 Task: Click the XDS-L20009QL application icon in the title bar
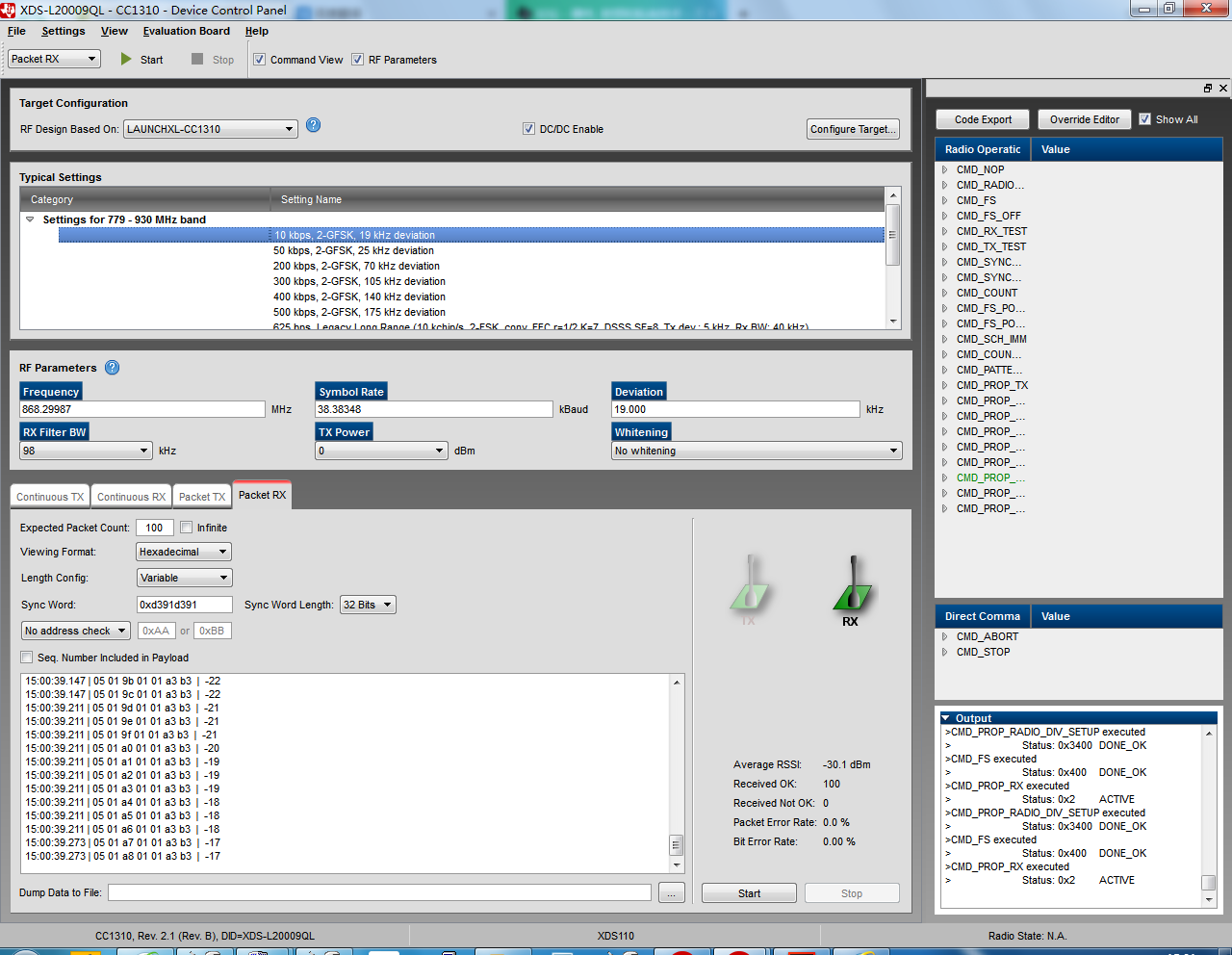(9, 10)
